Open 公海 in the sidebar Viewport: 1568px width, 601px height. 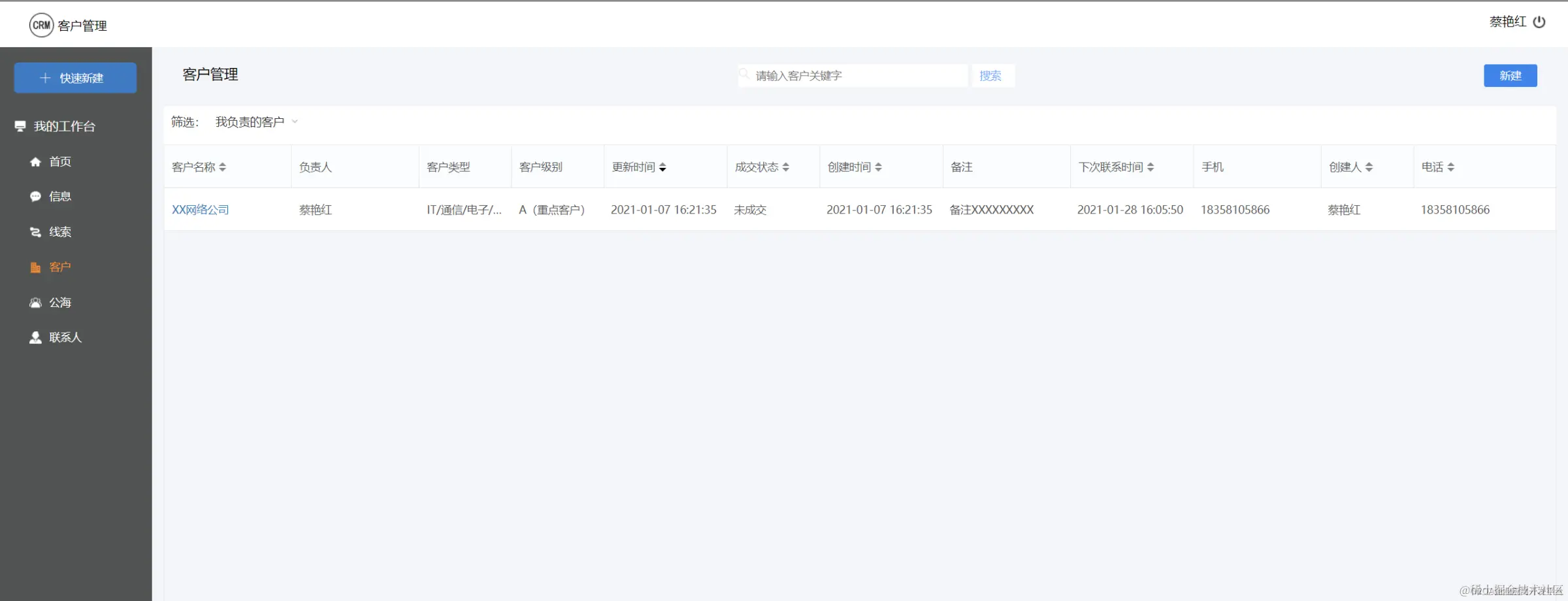coord(60,302)
